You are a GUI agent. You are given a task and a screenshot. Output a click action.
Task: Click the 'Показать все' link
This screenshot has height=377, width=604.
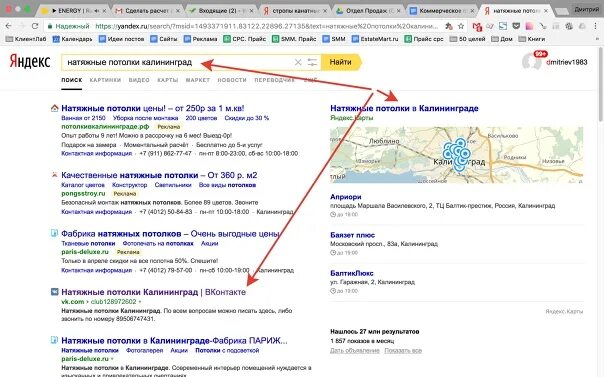(x=403, y=350)
